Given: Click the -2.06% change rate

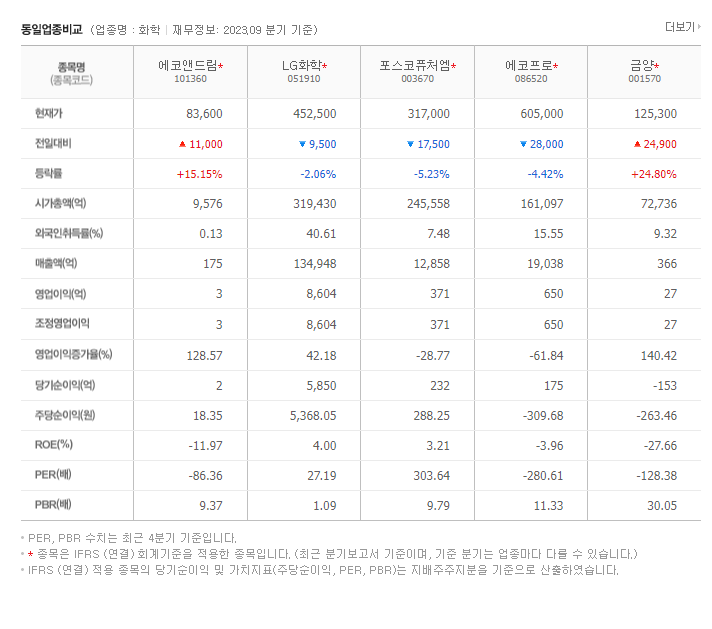Looking at the screenshot, I should (x=318, y=174).
